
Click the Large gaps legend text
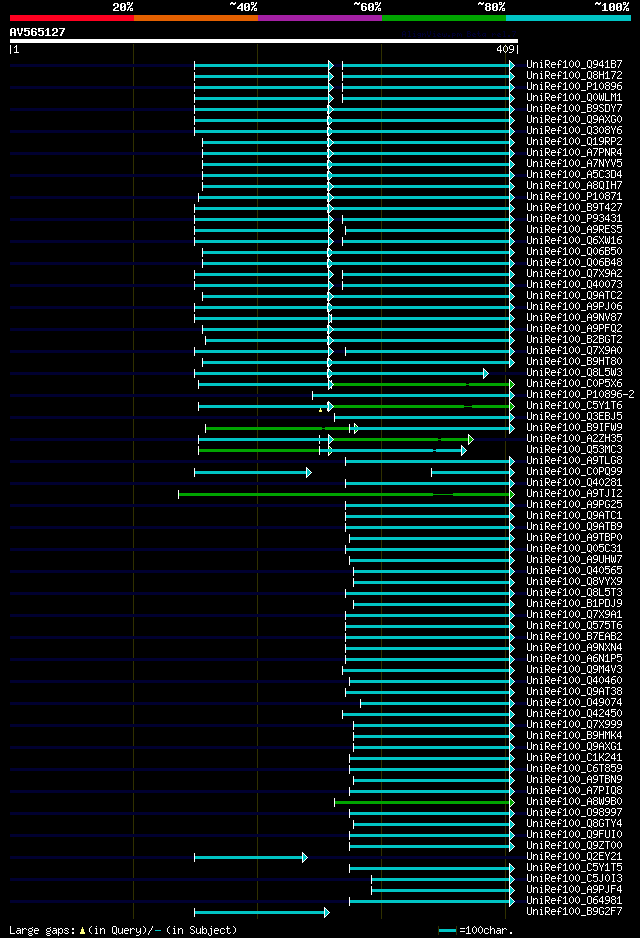(123, 930)
